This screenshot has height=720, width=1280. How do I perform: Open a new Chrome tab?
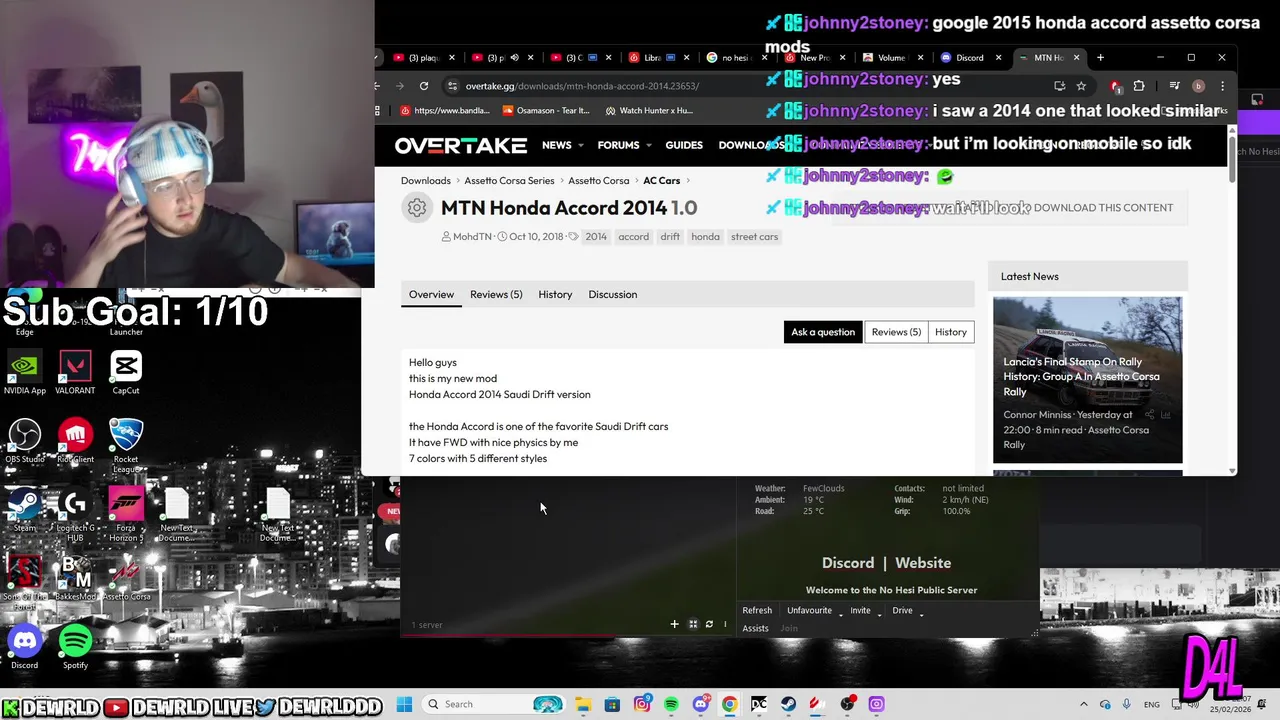tap(1100, 58)
